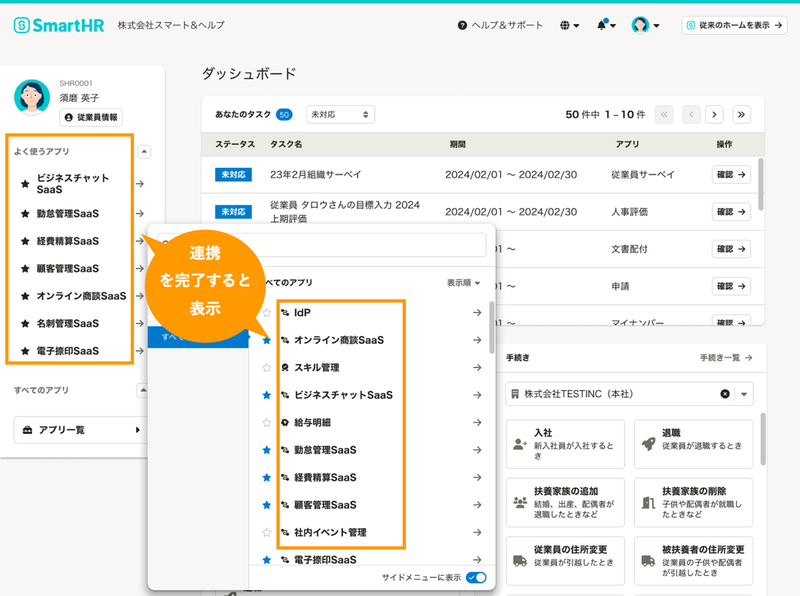The height and width of the screenshot is (596, 800).
Task: Open the 従業員の住所変更 procedure card
Action: pos(565,561)
